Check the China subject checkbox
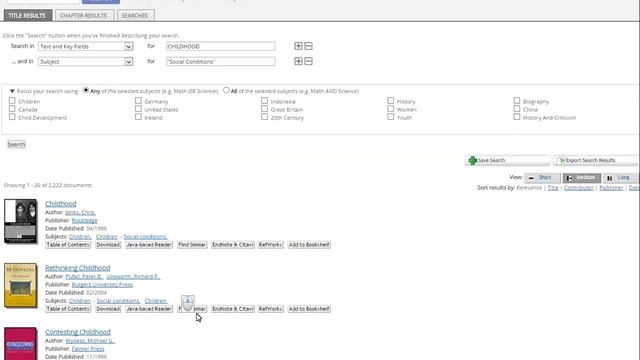 point(517,109)
